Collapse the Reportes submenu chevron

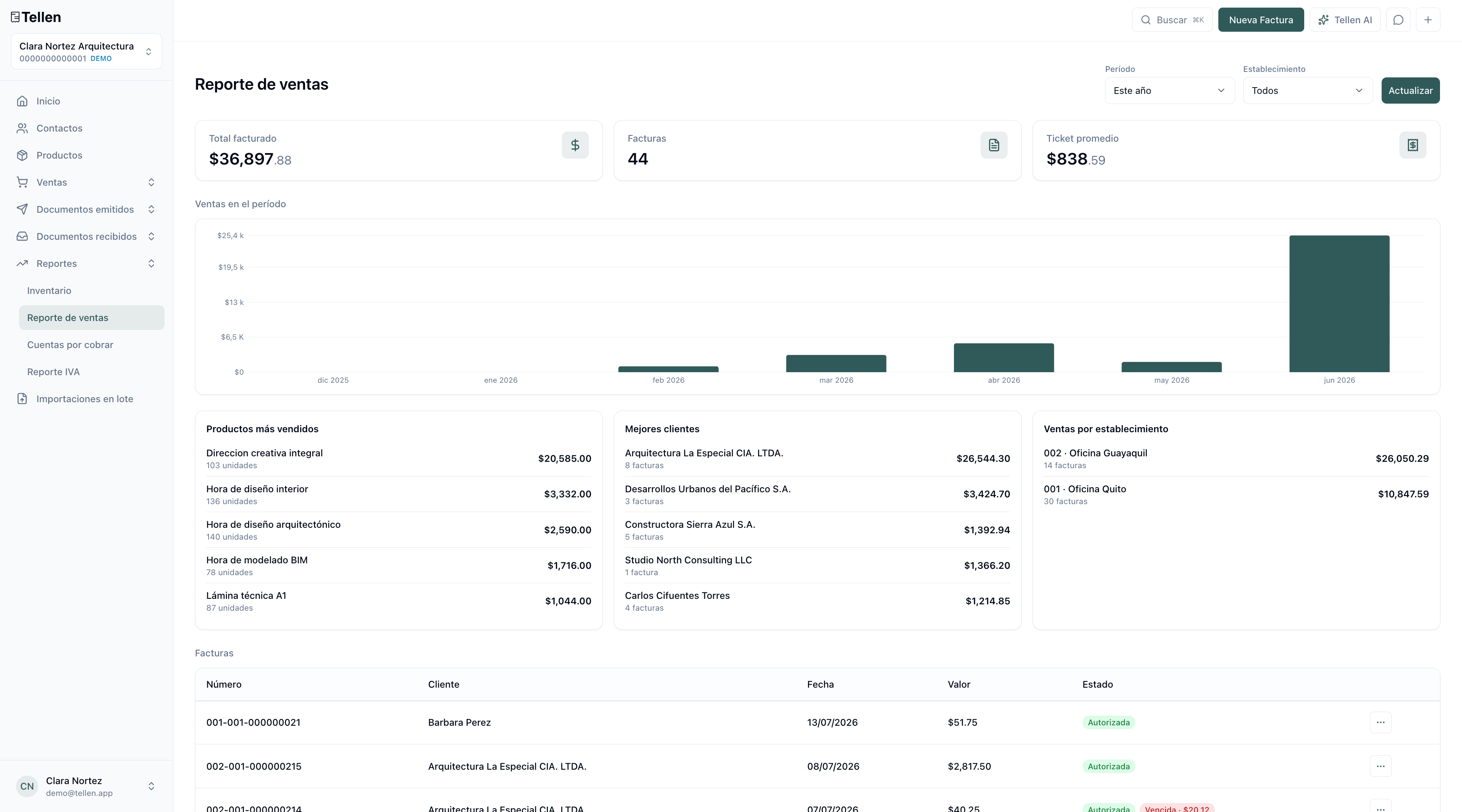pos(151,263)
